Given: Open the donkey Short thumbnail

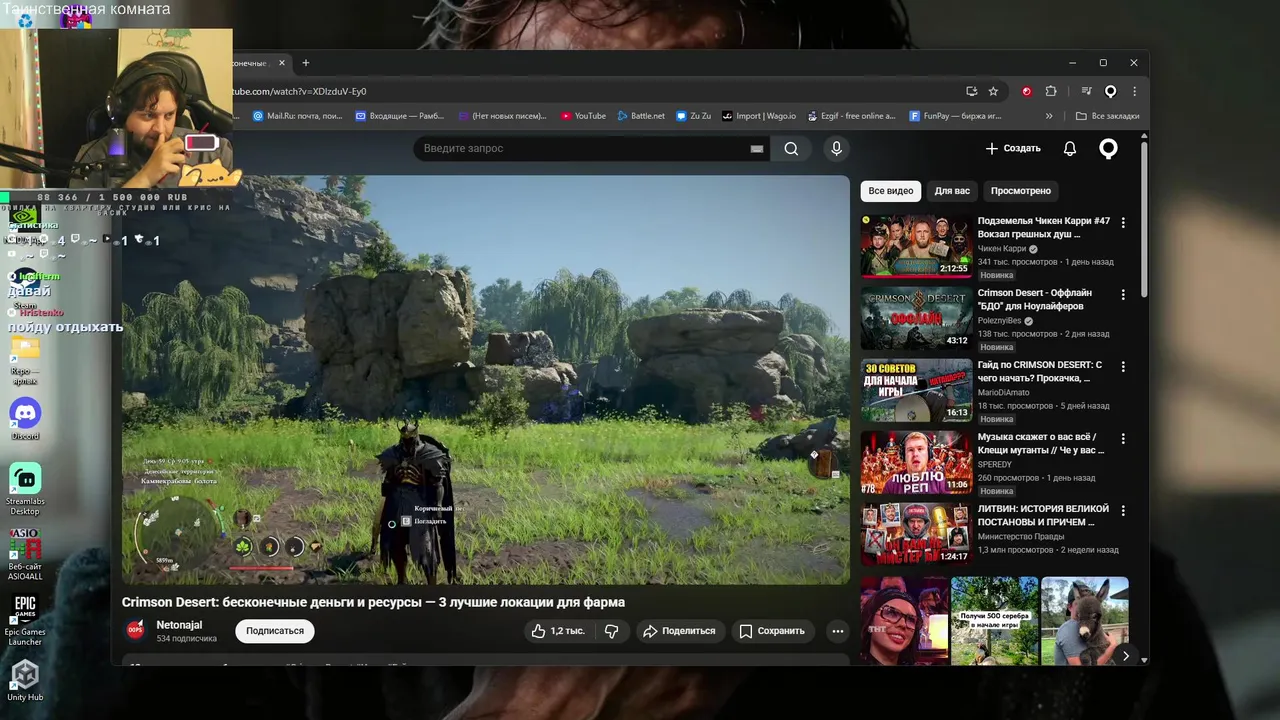Looking at the screenshot, I should 1085,620.
